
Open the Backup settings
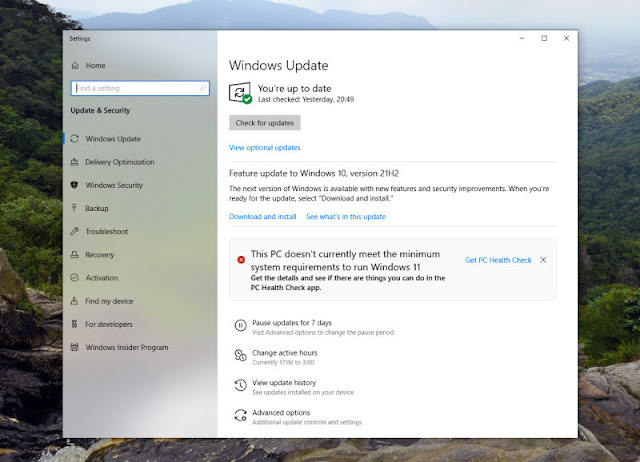[x=97, y=208]
